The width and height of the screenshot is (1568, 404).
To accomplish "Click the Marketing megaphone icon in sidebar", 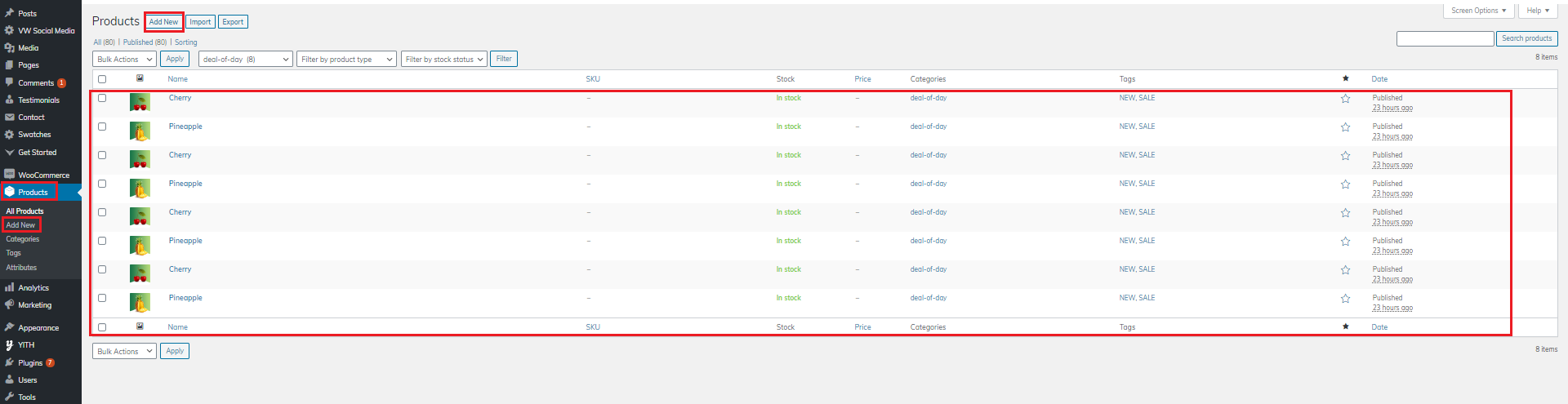I will pyautogui.click(x=9, y=304).
